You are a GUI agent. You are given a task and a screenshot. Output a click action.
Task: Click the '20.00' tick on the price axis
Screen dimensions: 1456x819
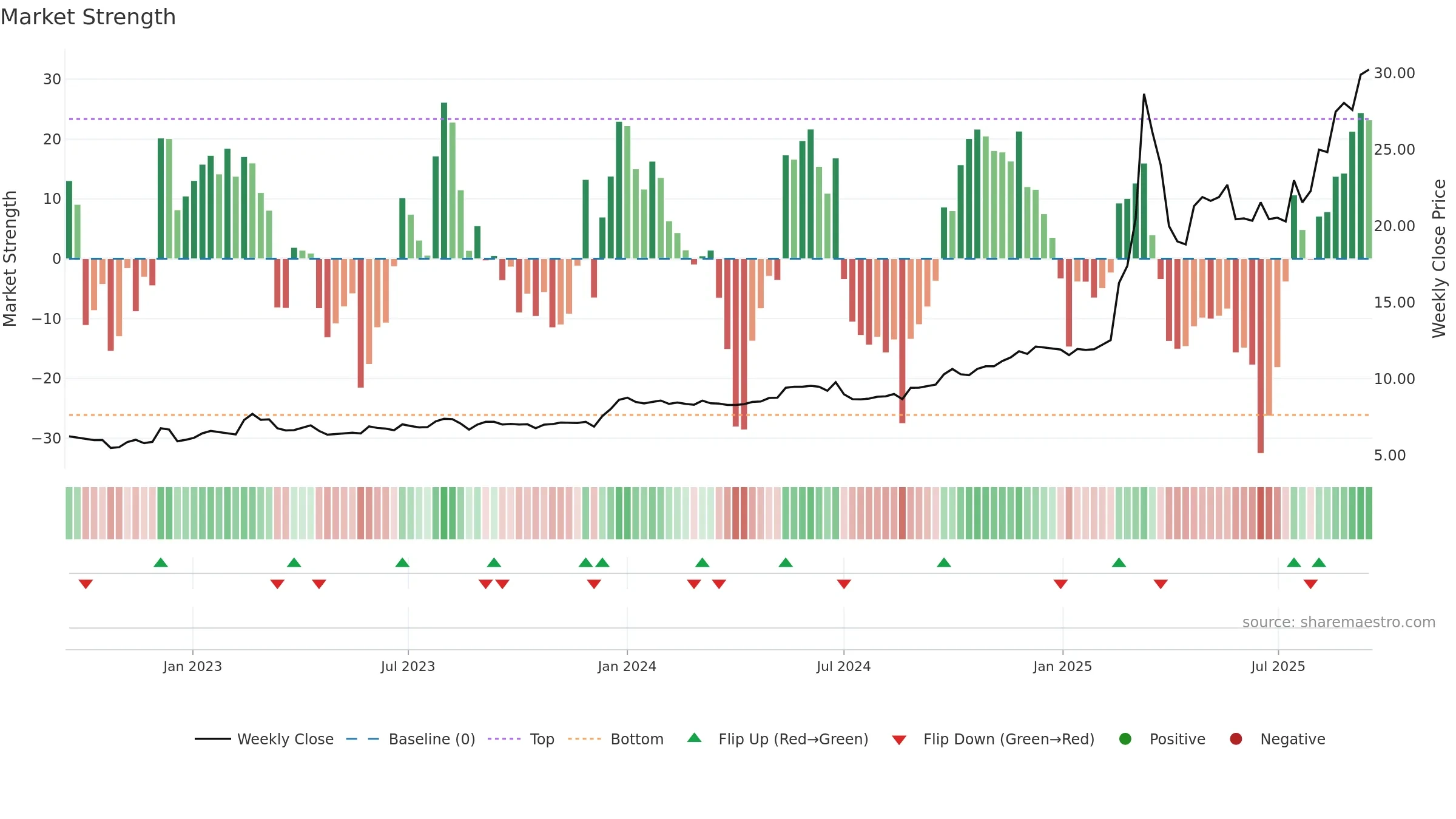[1394, 226]
